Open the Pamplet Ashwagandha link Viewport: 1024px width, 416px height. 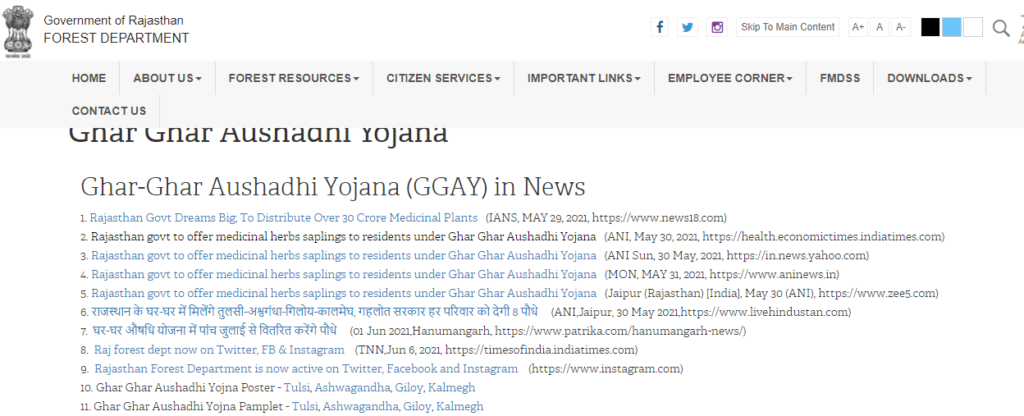point(360,407)
